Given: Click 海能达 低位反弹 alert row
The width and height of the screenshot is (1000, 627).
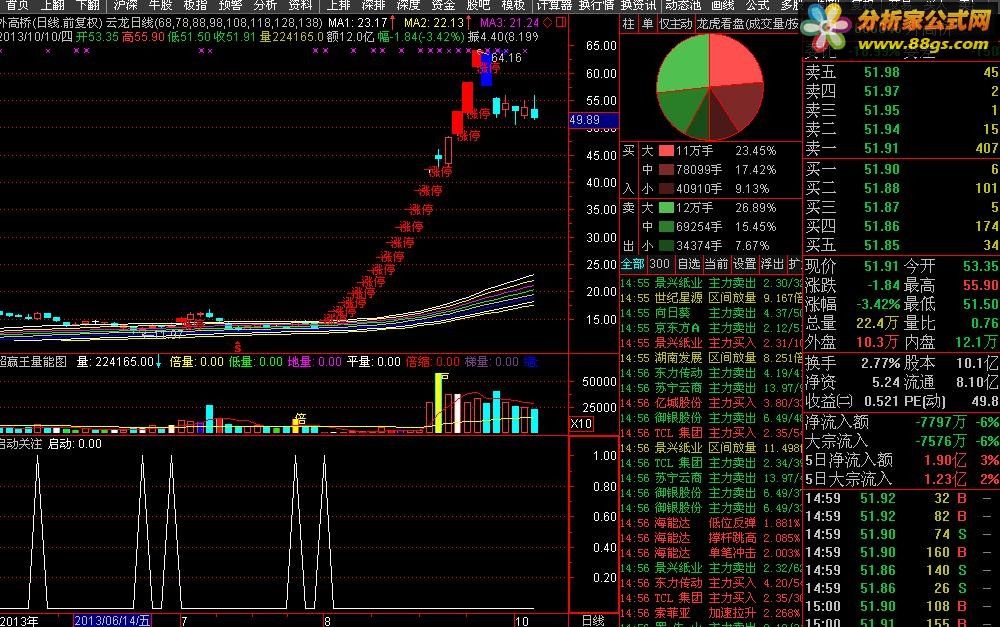Looking at the screenshot, I should pos(710,523).
